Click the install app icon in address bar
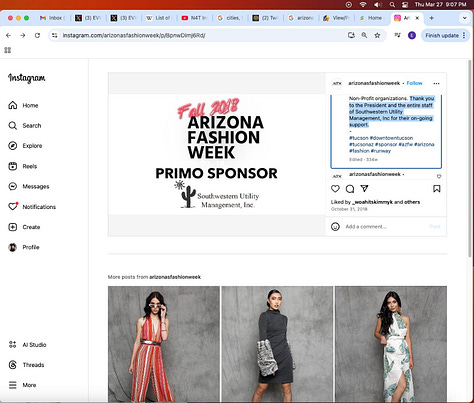 click(351, 35)
